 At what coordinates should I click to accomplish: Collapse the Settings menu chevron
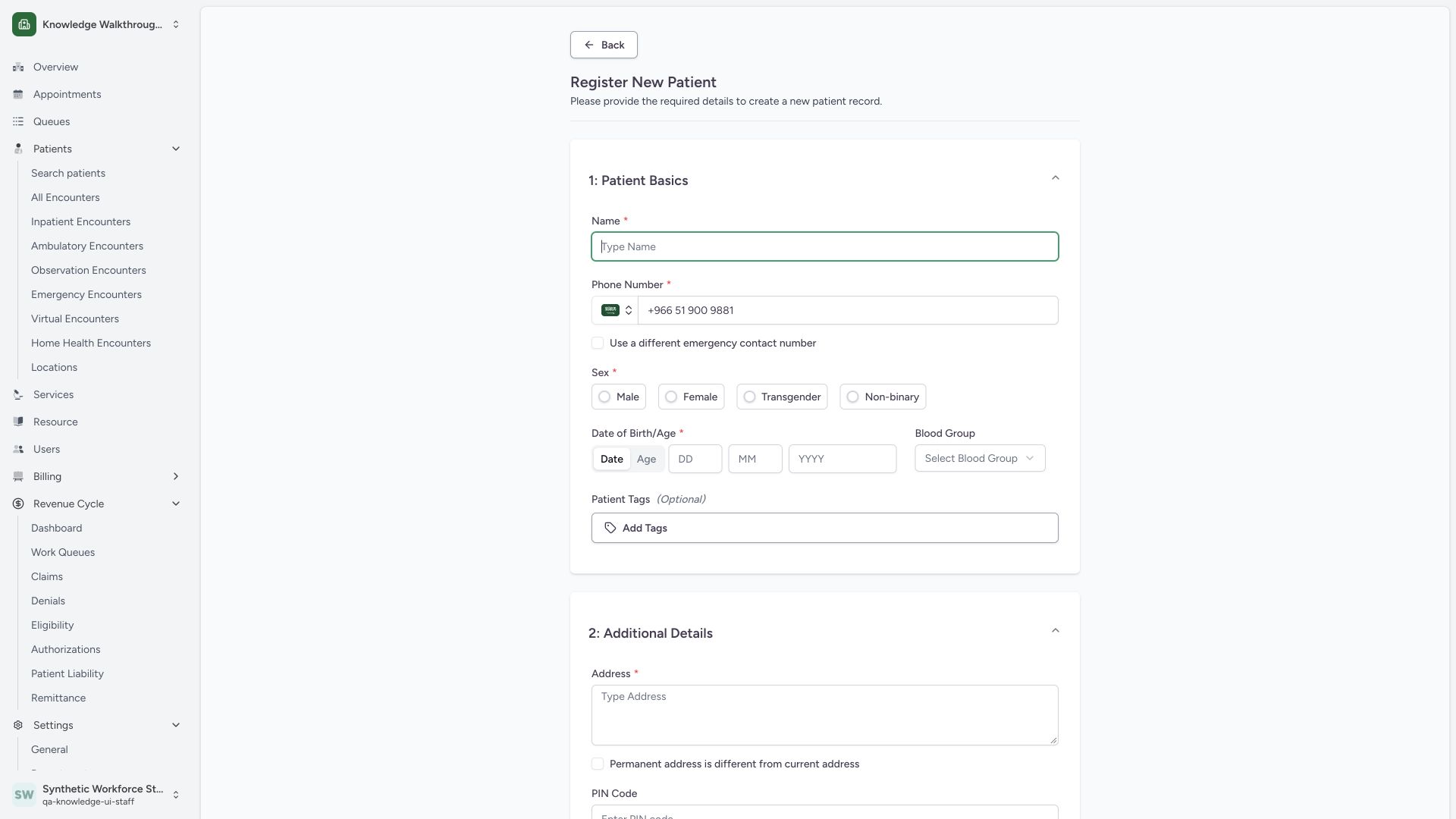coord(176,725)
